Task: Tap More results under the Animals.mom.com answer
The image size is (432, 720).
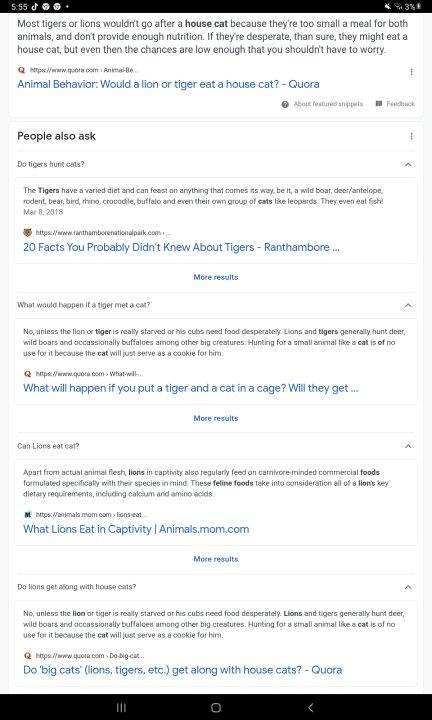Action: point(216,559)
